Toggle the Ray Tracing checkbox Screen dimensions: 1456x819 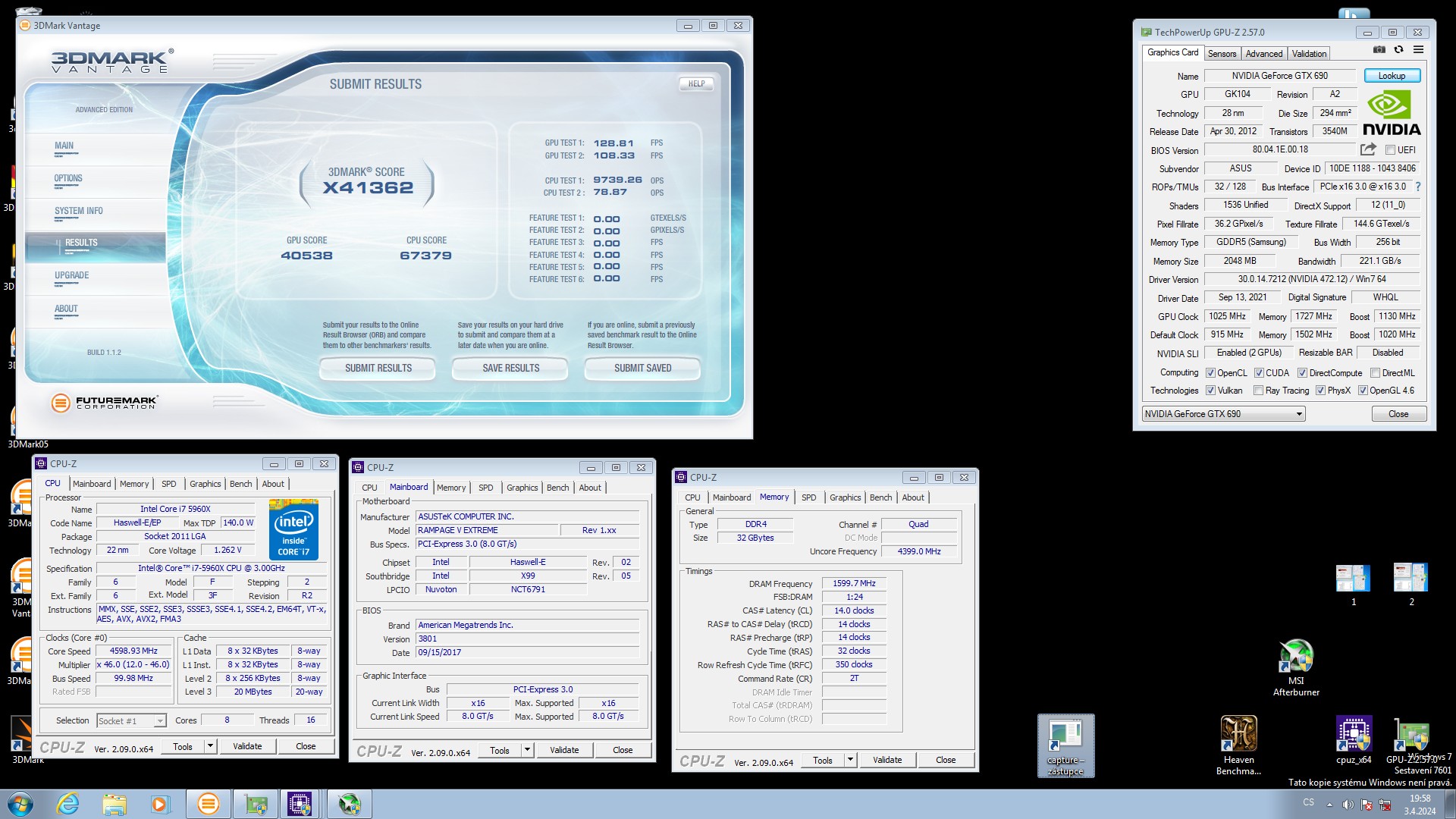(x=1258, y=391)
